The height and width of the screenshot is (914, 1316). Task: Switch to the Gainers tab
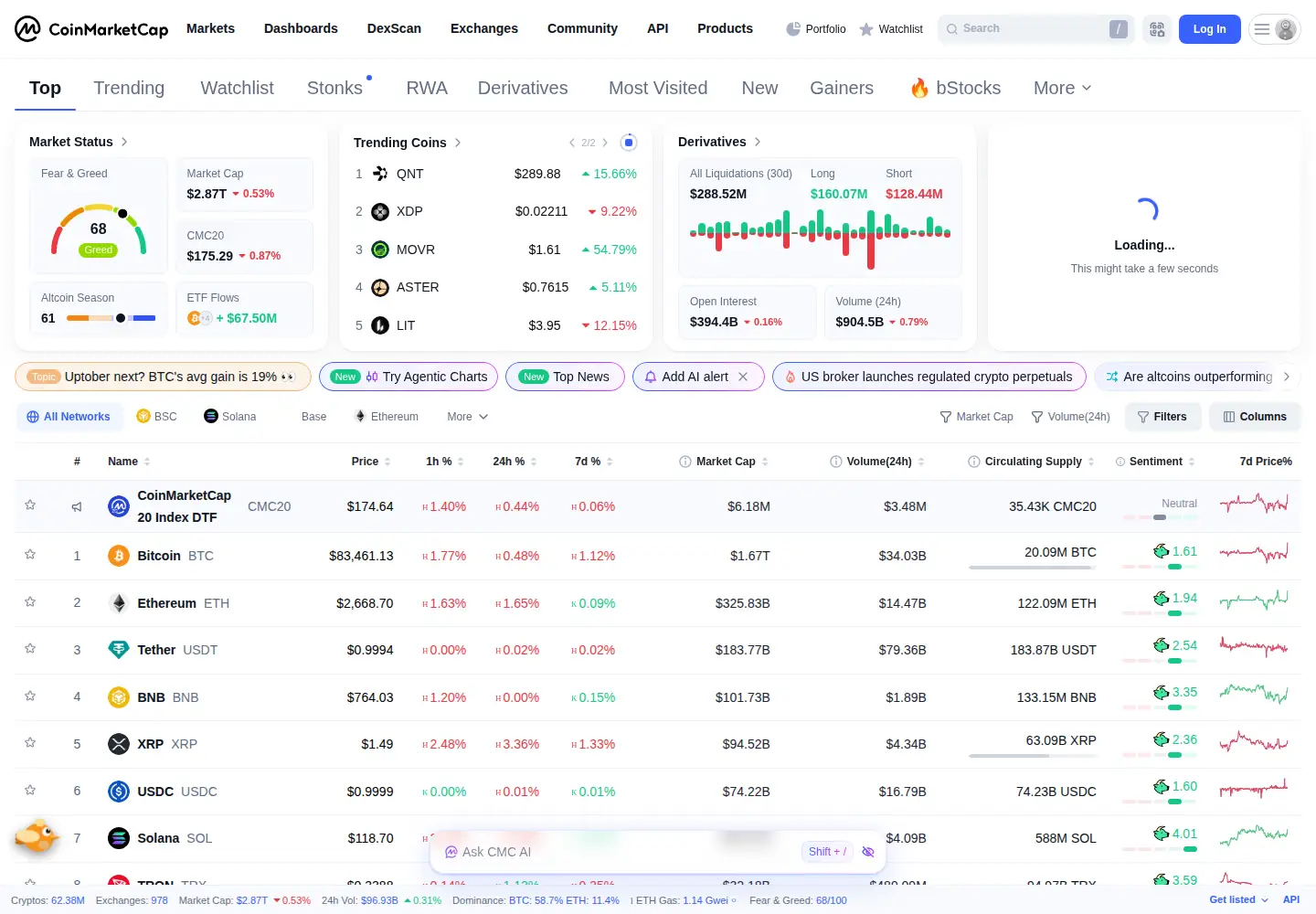(x=842, y=88)
